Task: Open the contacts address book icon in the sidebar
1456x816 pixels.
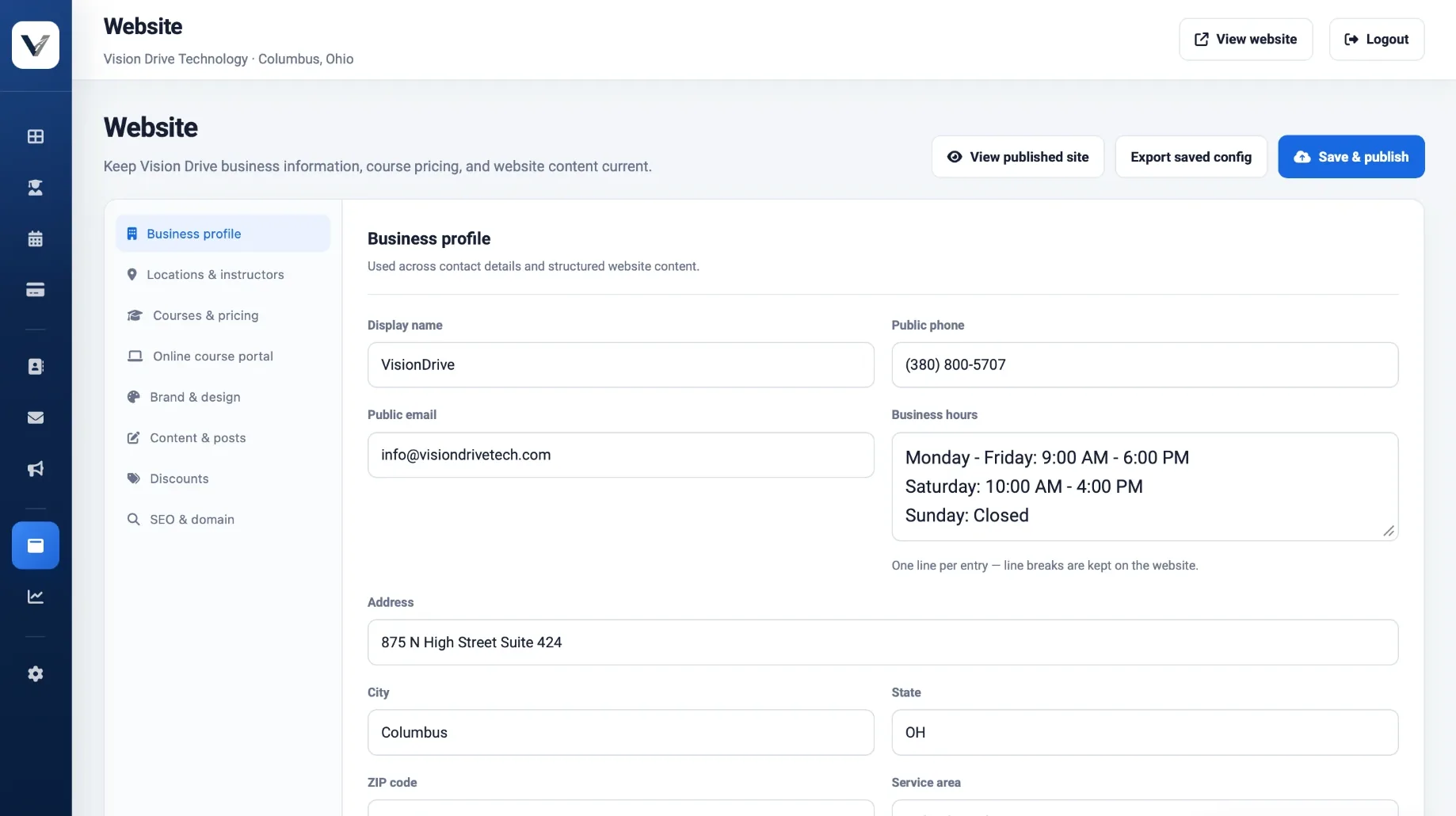Action: pos(36,366)
